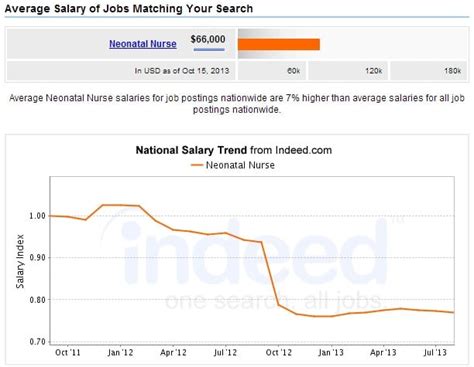The image size is (474, 367).
Task: Click Oct '12 on the time axis
Action: 278,353
